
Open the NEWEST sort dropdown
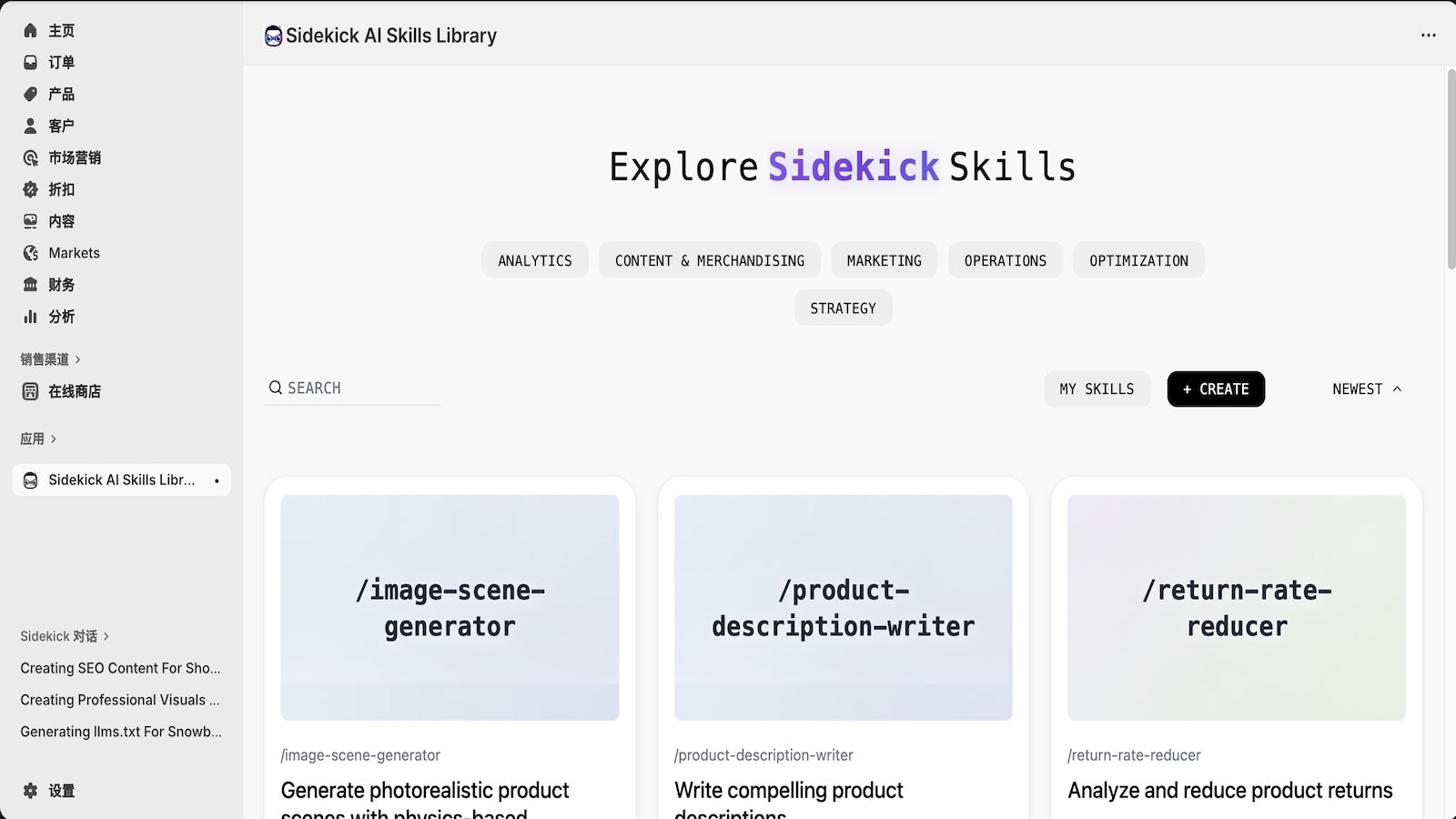[x=1366, y=389]
